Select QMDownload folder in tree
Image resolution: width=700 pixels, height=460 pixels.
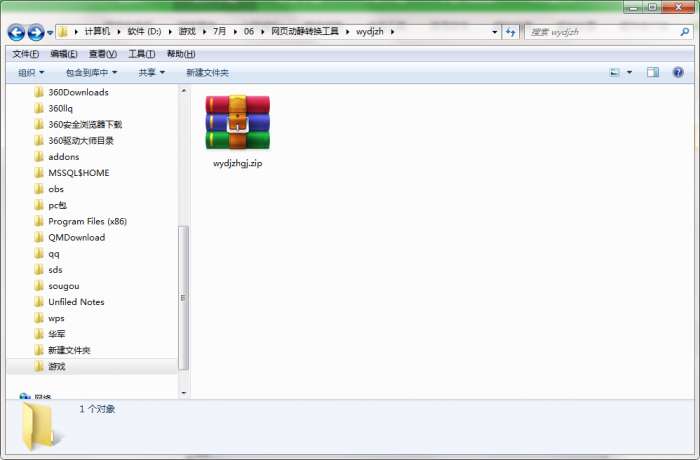tap(76, 238)
